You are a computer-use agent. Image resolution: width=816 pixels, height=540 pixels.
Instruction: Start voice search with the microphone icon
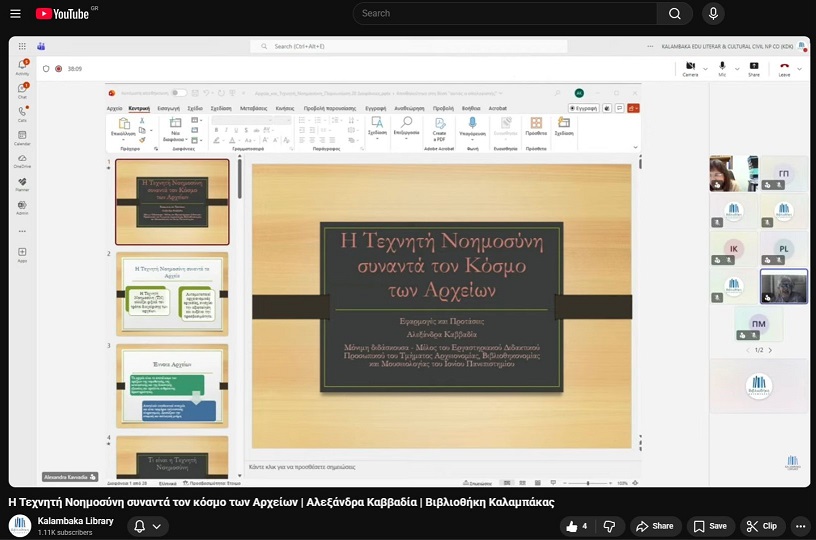(x=713, y=13)
